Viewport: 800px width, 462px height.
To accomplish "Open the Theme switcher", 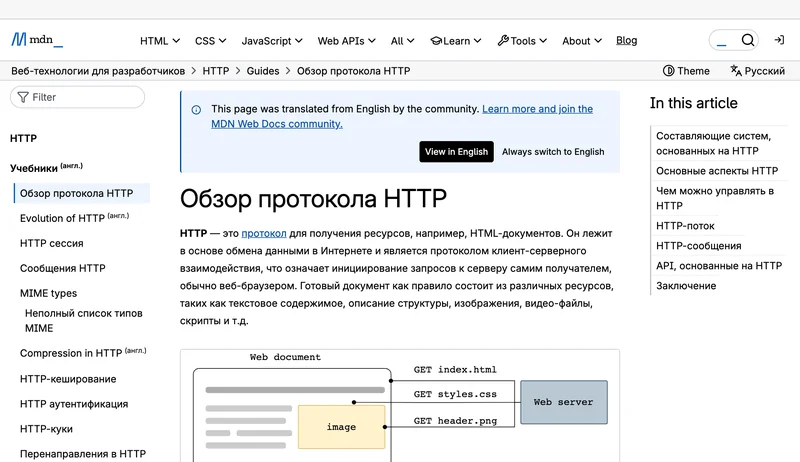I will [x=686, y=71].
